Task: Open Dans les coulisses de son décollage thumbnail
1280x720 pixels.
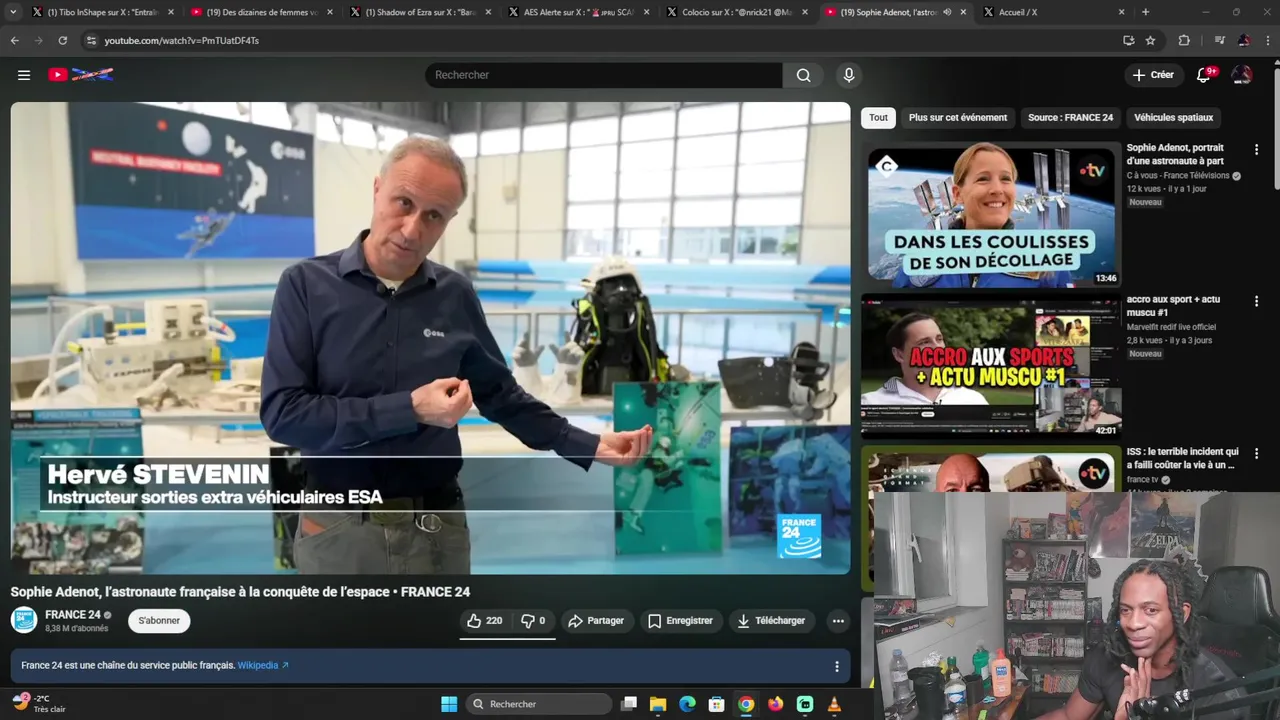Action: click(991, 214)
